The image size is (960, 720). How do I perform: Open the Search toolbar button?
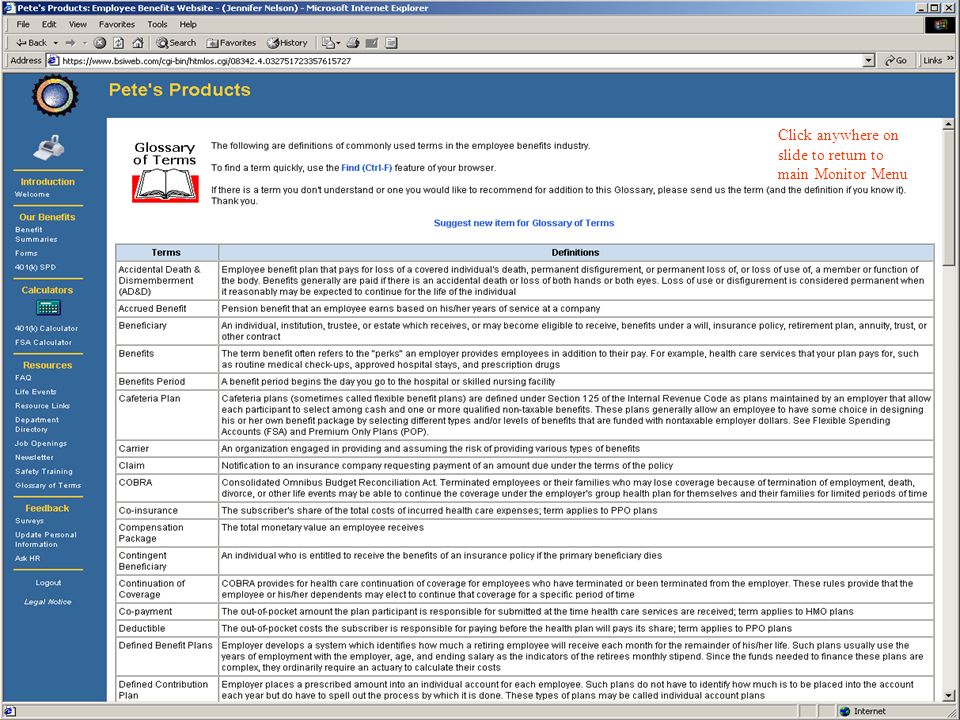[x=176, y=43]
